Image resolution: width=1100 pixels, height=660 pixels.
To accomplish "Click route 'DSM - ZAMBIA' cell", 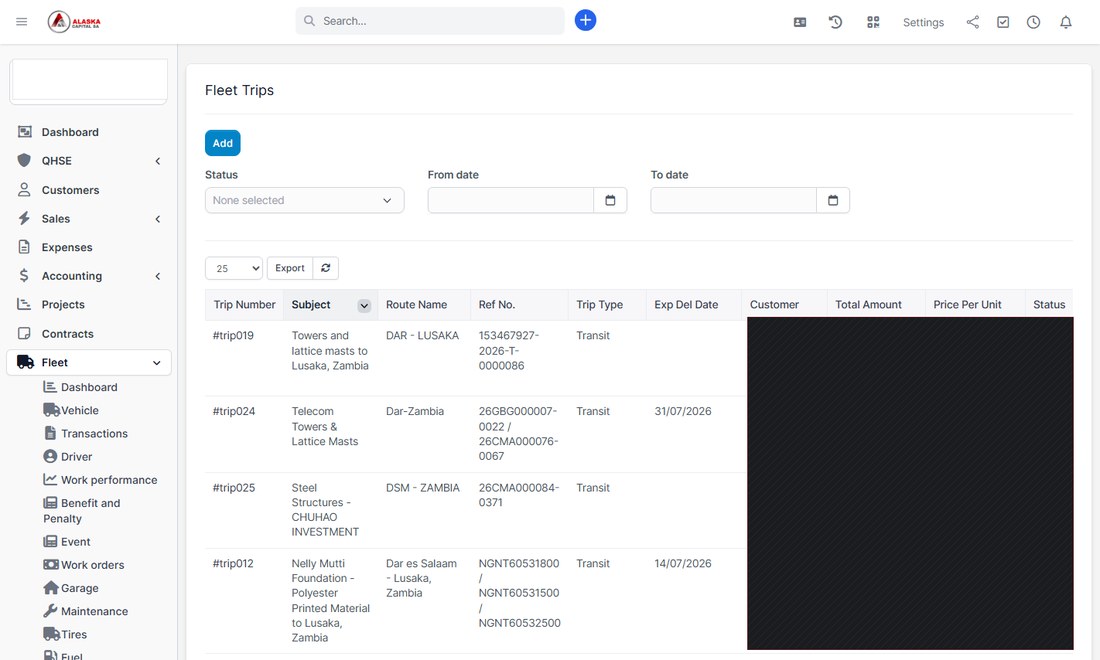I will pyautogui.click(x=423, y=487).
